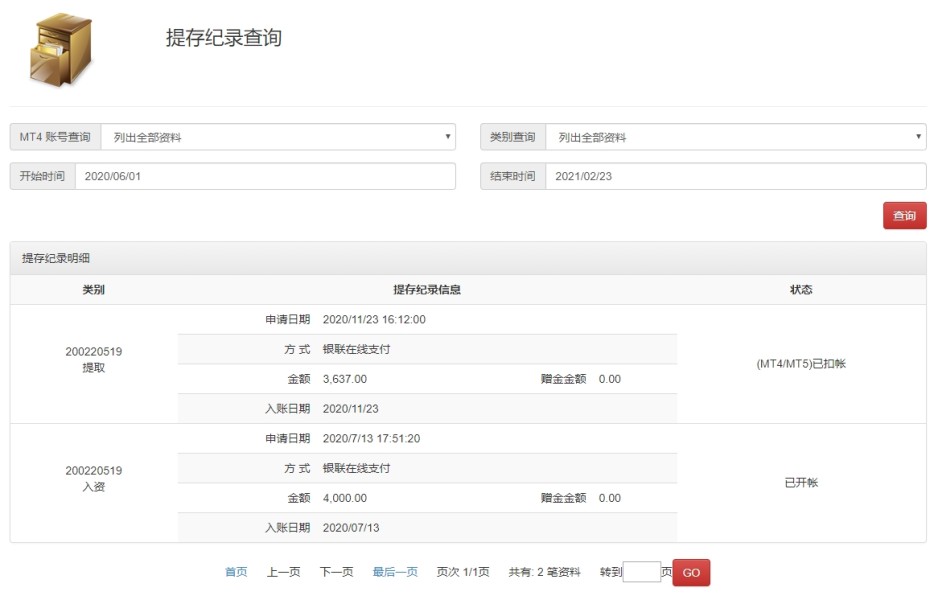Click the 结束时间 date field
This screenshot has width=934, height=600.
735,176
